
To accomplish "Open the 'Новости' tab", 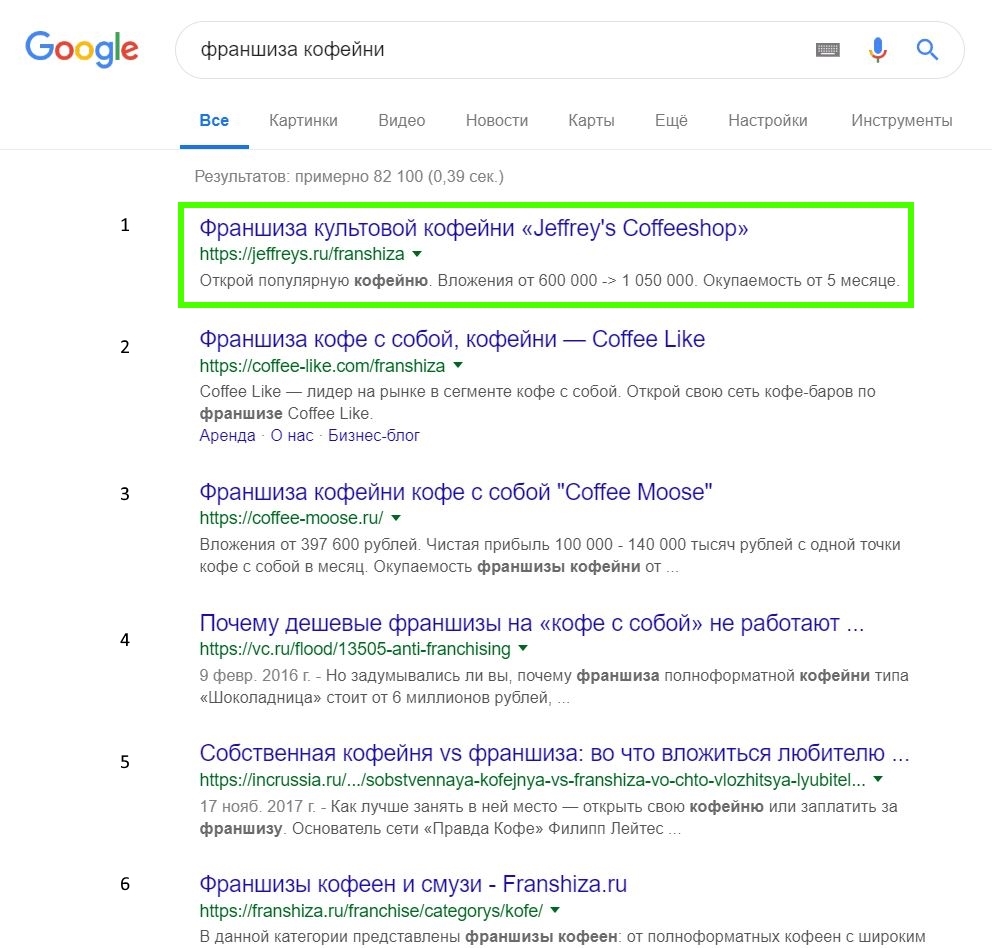I will coord(497,120).
